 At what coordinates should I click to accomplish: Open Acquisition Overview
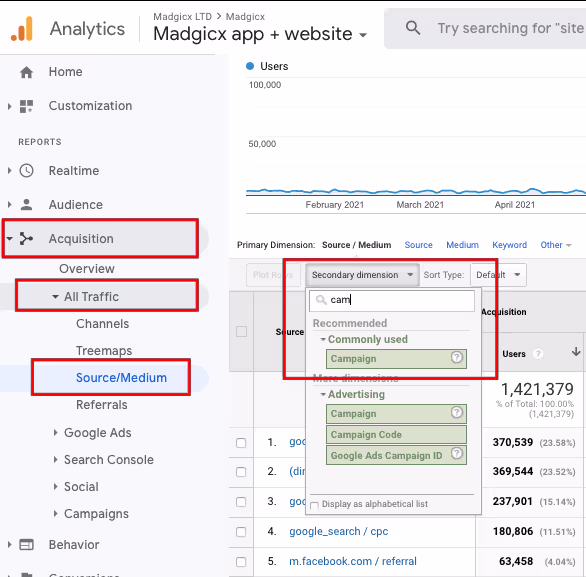[87, 269]
